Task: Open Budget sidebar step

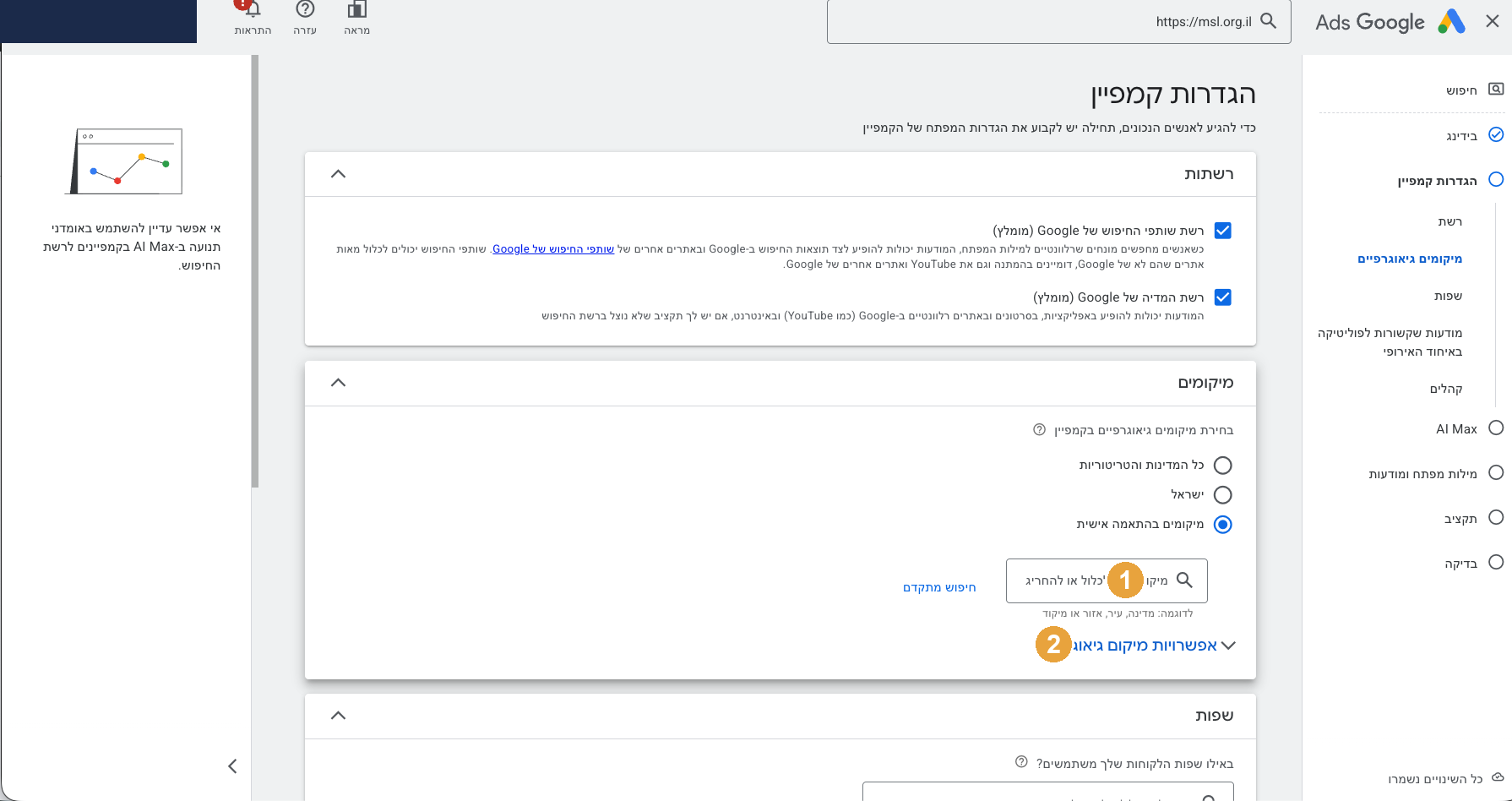Action: [x=1460, y=518]
